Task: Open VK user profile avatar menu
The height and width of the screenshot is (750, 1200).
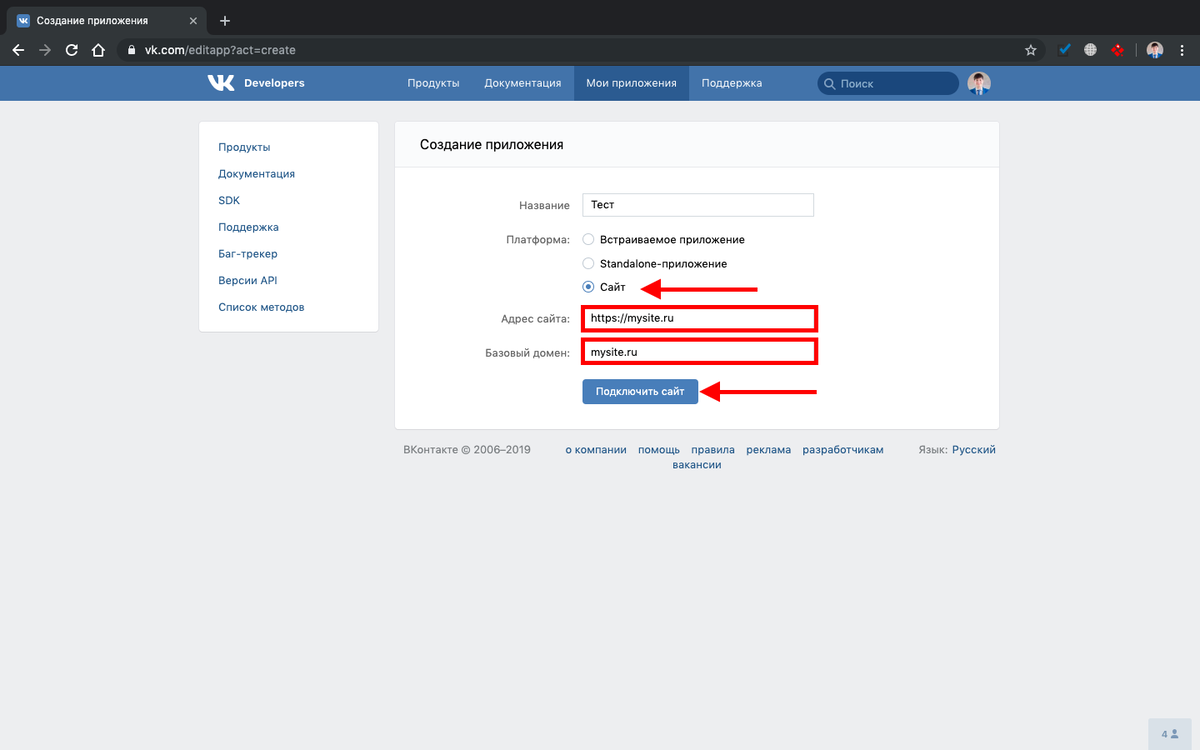Action: coord(979,83)
